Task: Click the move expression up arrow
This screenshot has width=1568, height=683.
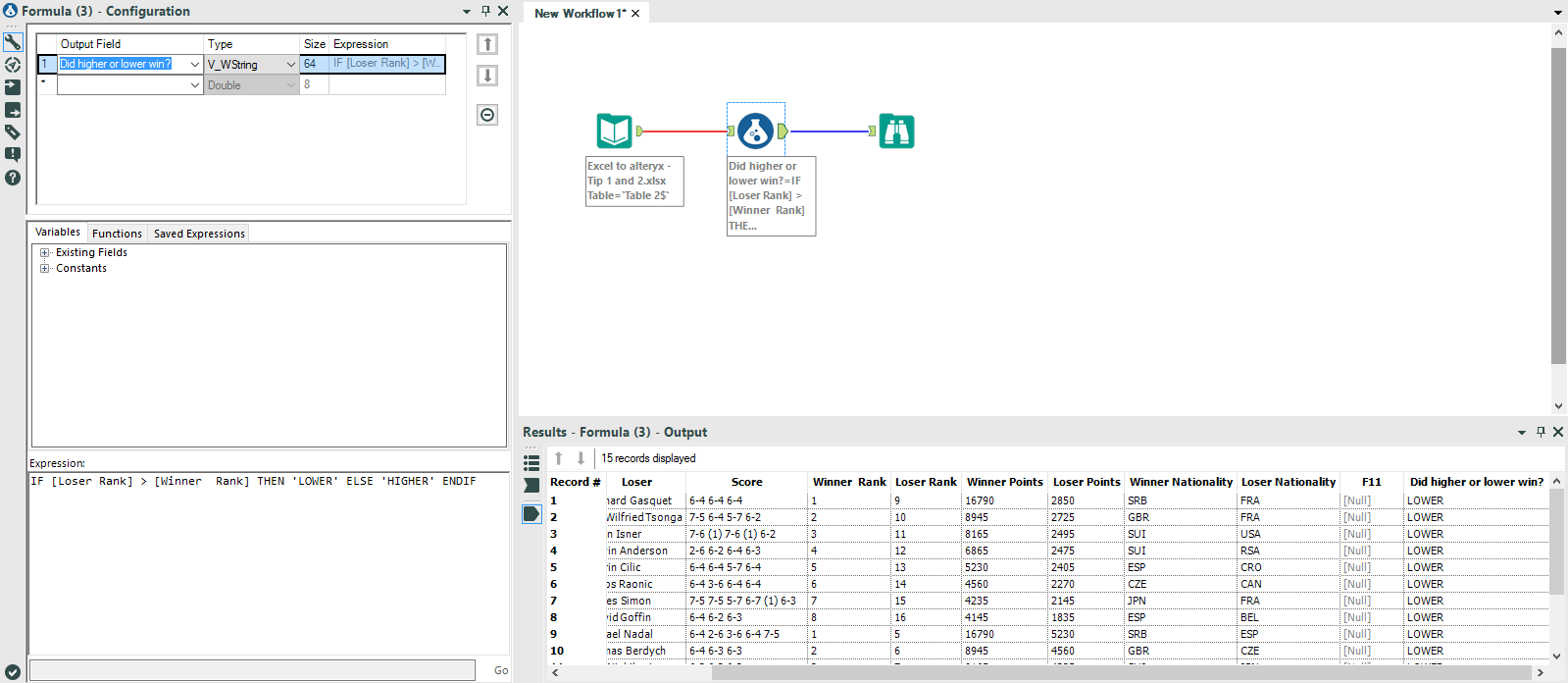Action: 487,44
